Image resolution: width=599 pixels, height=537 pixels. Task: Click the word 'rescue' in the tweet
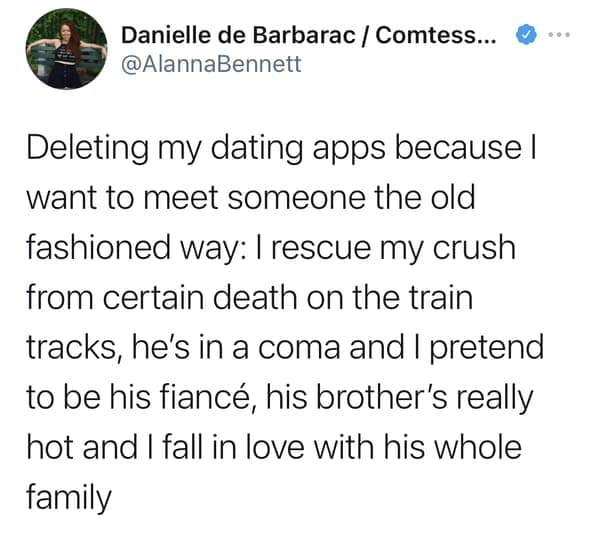(321, 248)
